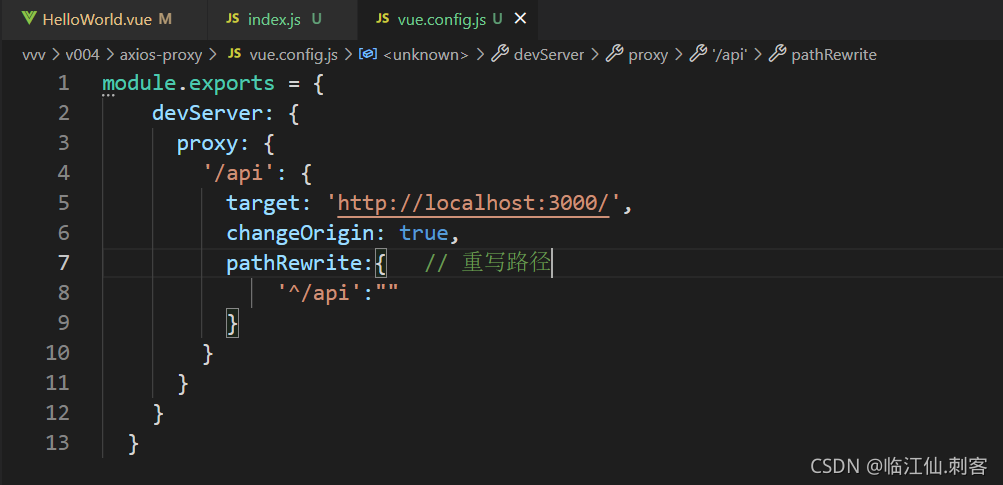Image resolution: width=1003 pixels, height=485 pixels.
Task: Click the symbol icon before <unknown> breadcrumb
Action: pos(368,54)
